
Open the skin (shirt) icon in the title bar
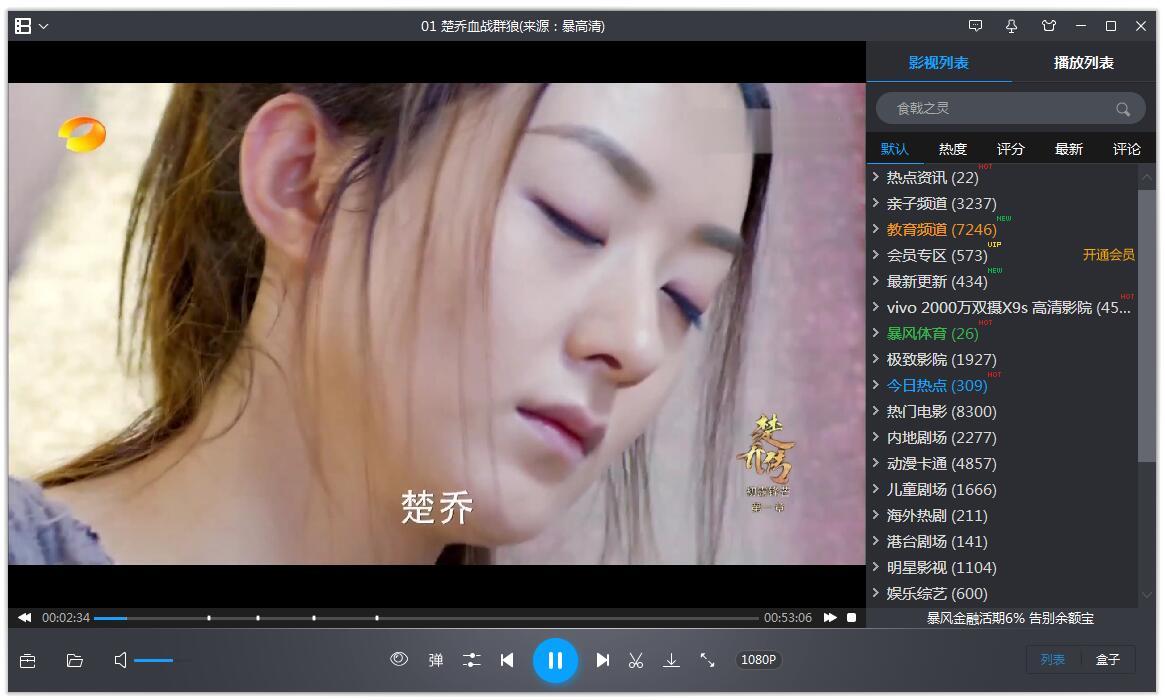(1048, 26)
